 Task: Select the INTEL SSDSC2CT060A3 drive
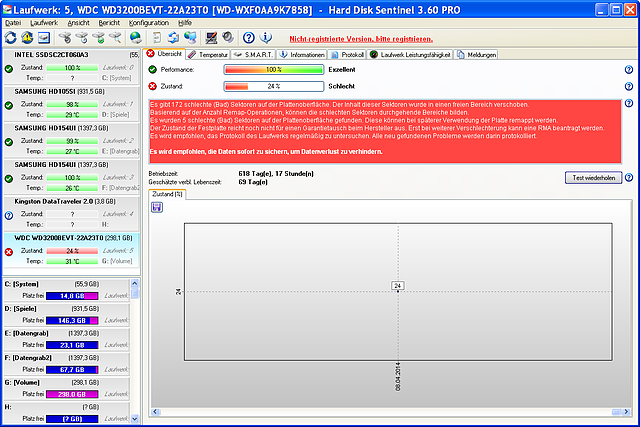[71, 66]
